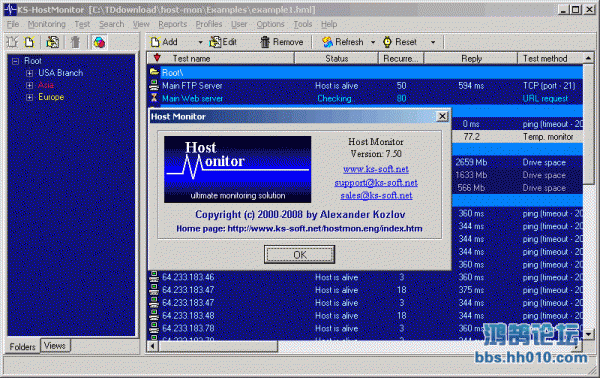600x378 pixels.
Task: Click the sales@ks-soft.net email link
Action: pyautogui.click(x=376, y=196)
